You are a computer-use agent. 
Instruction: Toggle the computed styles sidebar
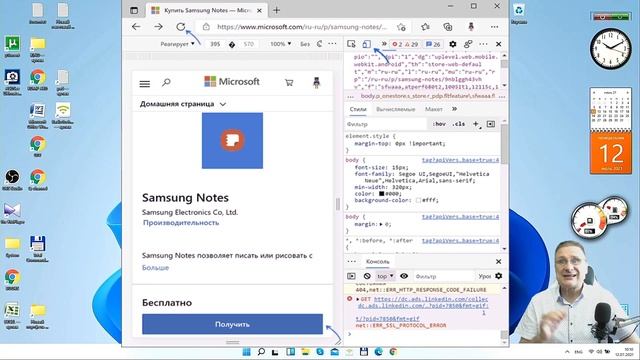coord(491,124)
